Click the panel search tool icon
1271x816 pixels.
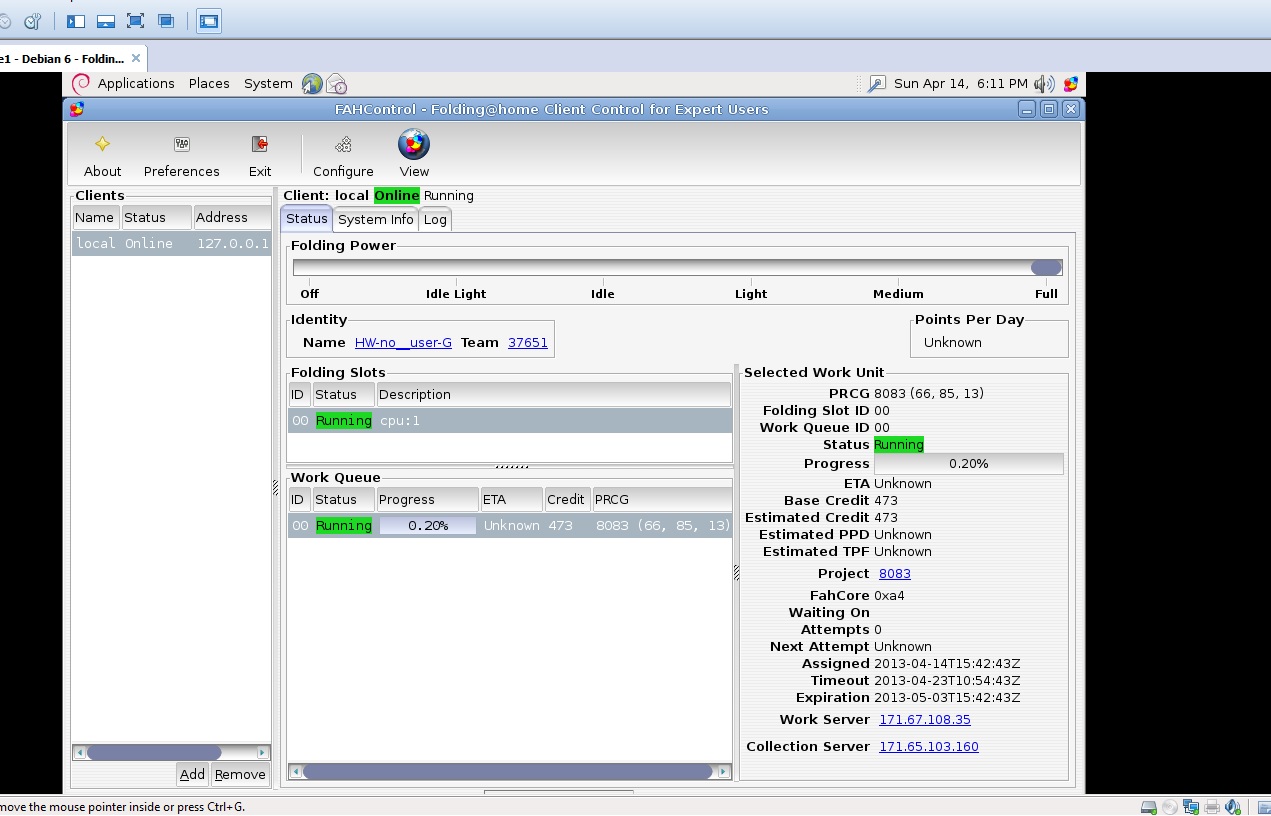876,84
